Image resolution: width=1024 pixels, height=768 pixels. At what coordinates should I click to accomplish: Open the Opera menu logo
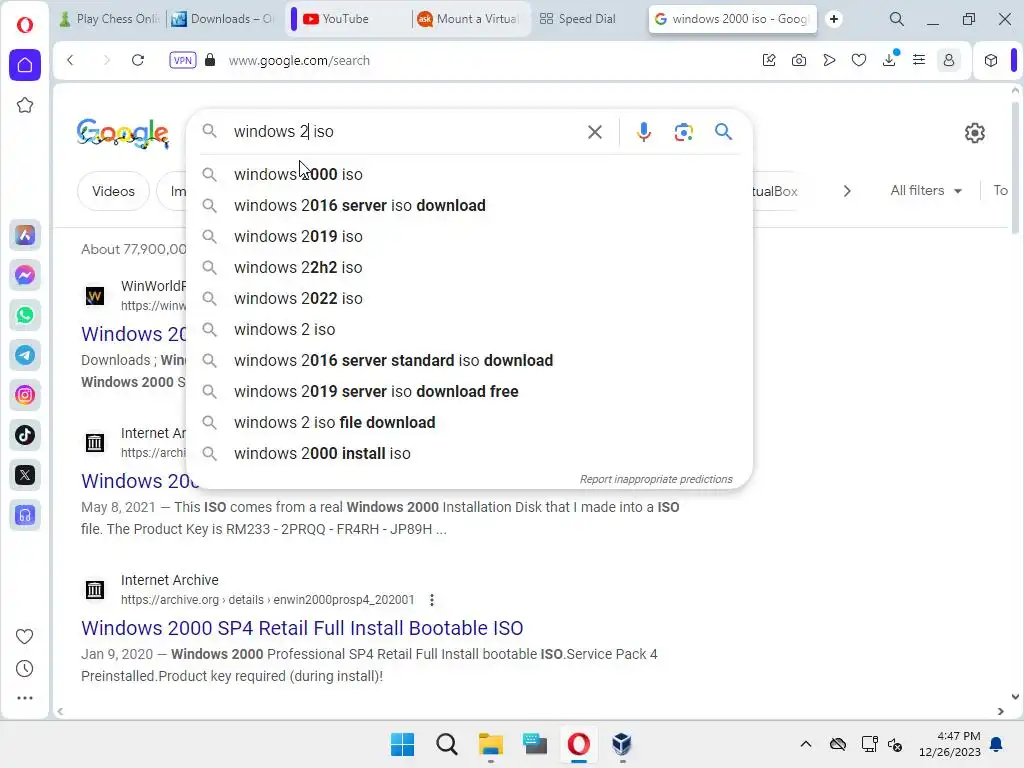coord(25,25)
